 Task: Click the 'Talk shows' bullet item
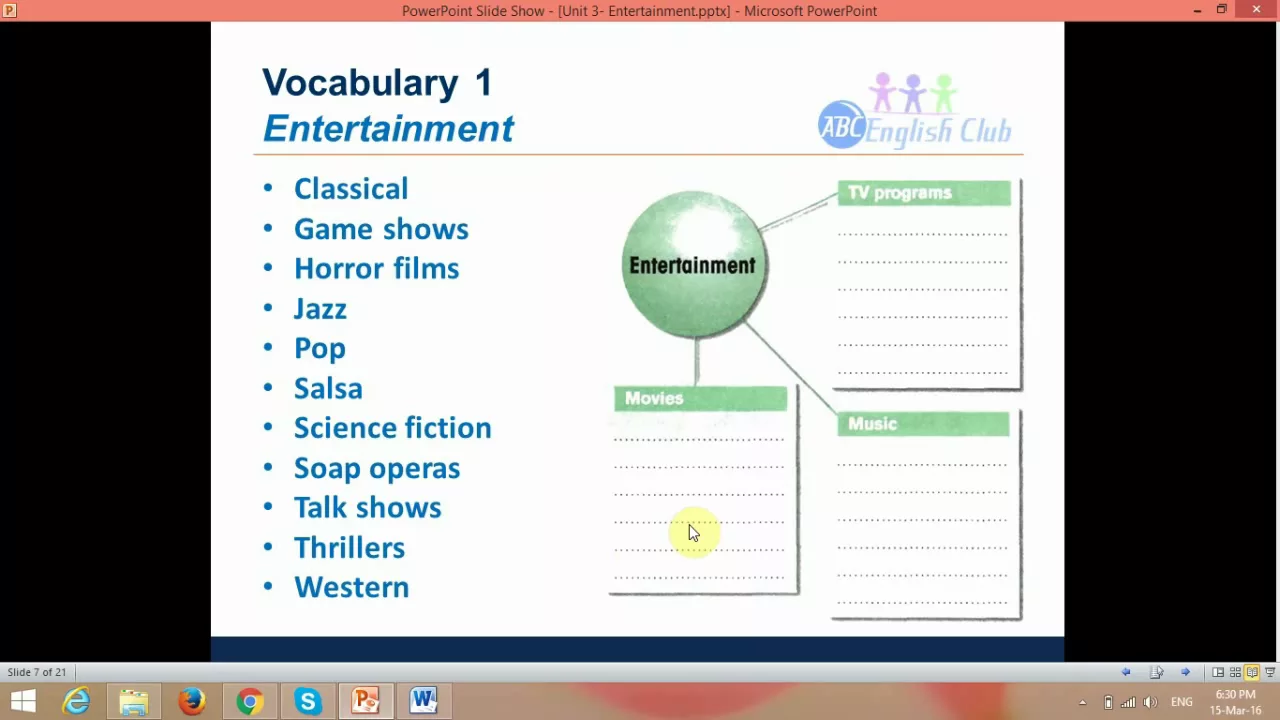point(367,508)
